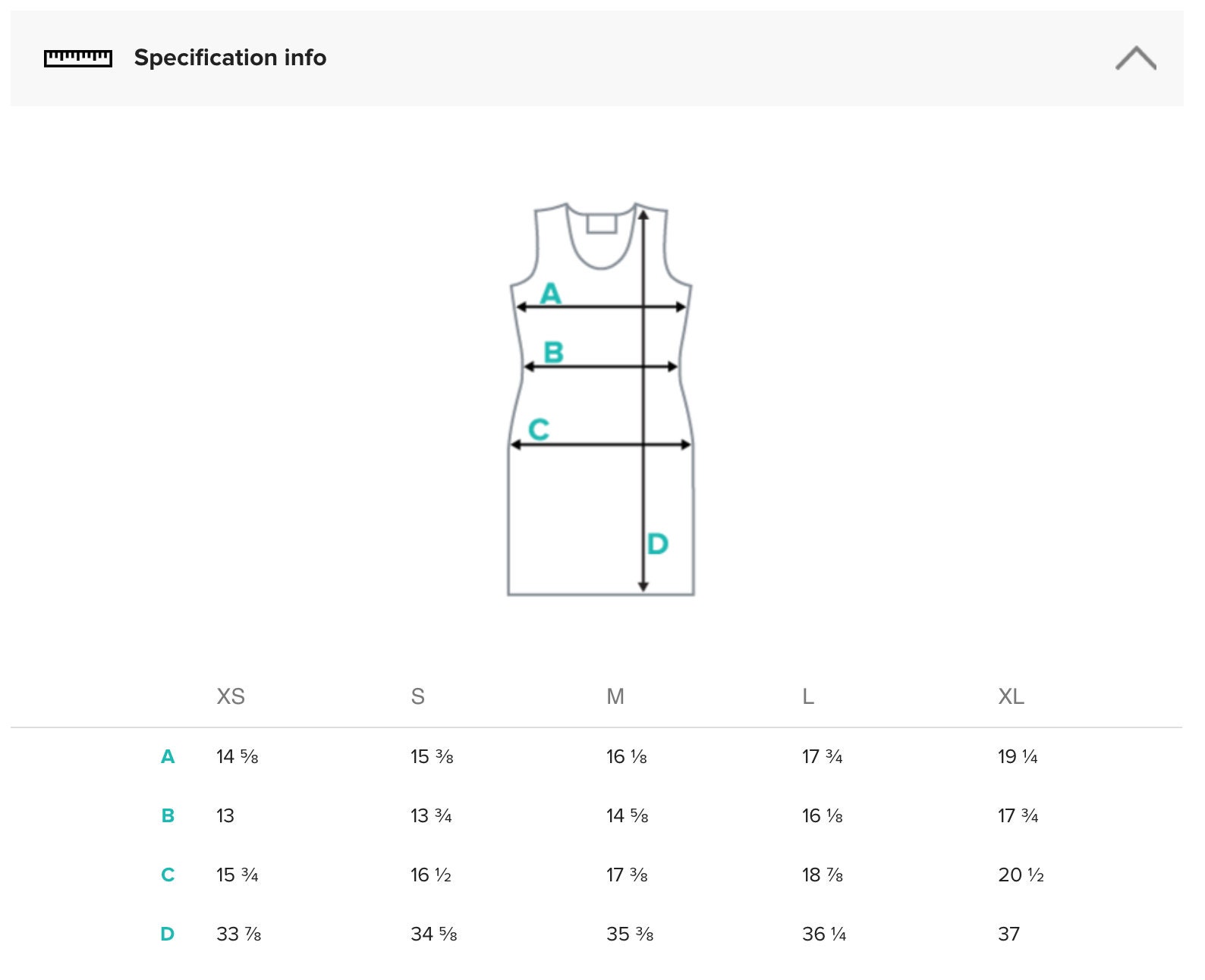1205x980 pixels.
Task: Click the teal letter C on the dress diagram
Action: pyautogui.click(x=539, y=429)
